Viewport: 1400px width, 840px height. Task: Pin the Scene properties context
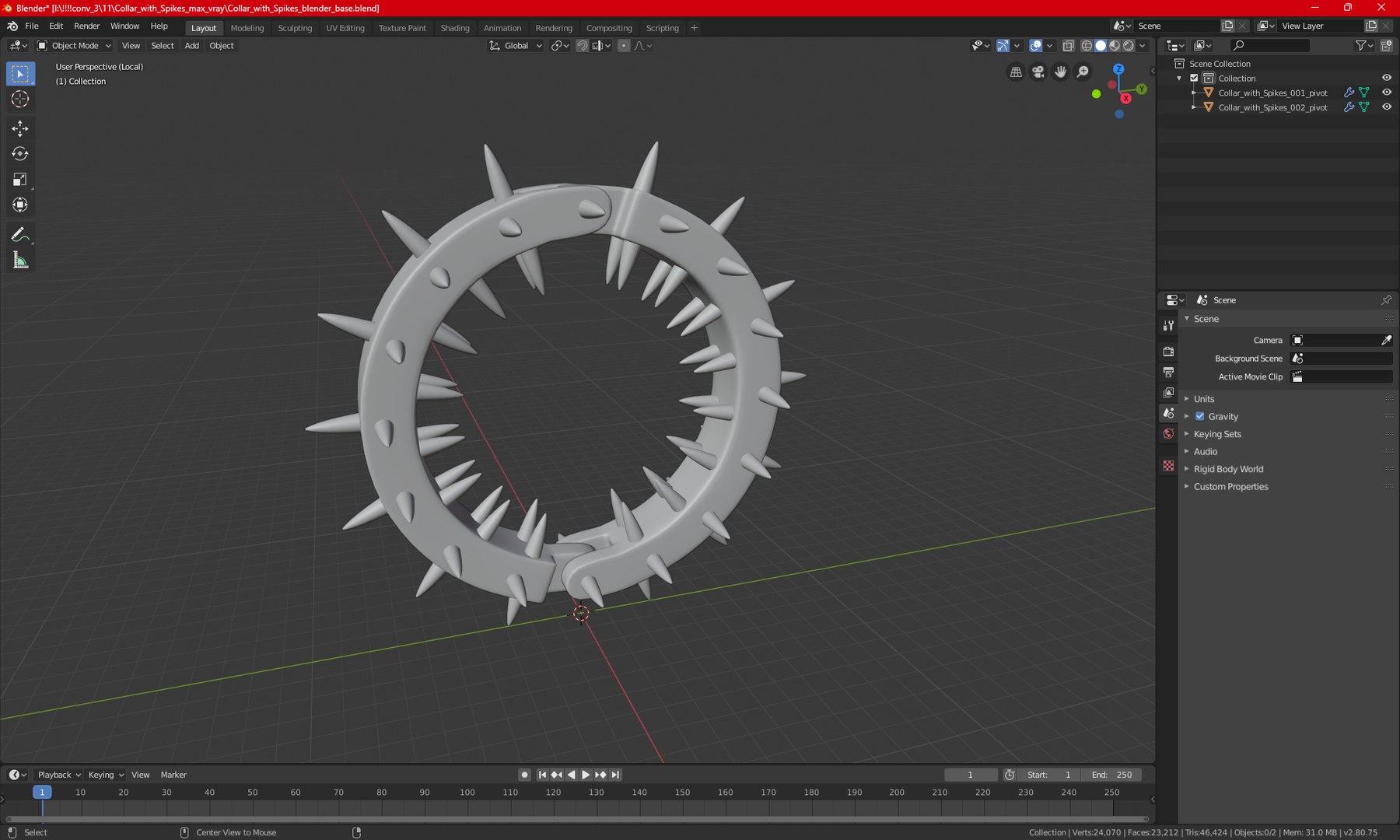1386,300
